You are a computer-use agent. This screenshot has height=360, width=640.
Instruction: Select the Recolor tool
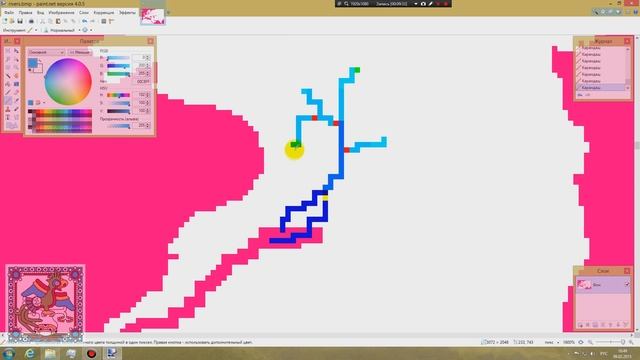[16, 109]
